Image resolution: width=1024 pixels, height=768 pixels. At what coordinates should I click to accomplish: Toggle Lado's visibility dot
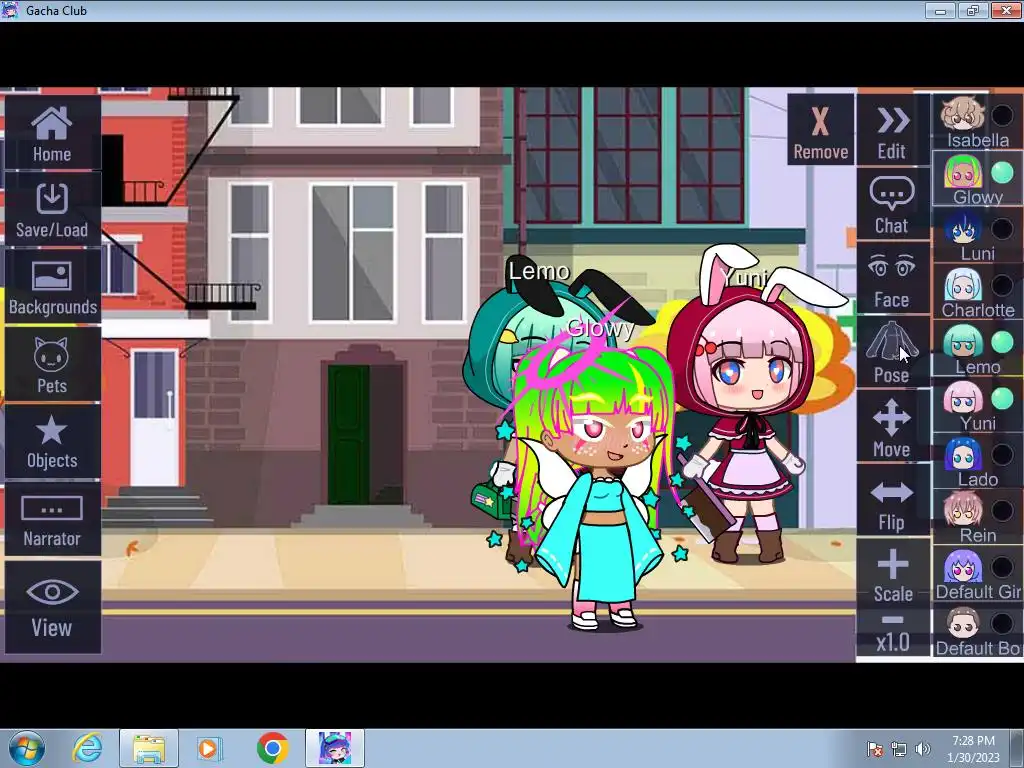coord(1002,455)
